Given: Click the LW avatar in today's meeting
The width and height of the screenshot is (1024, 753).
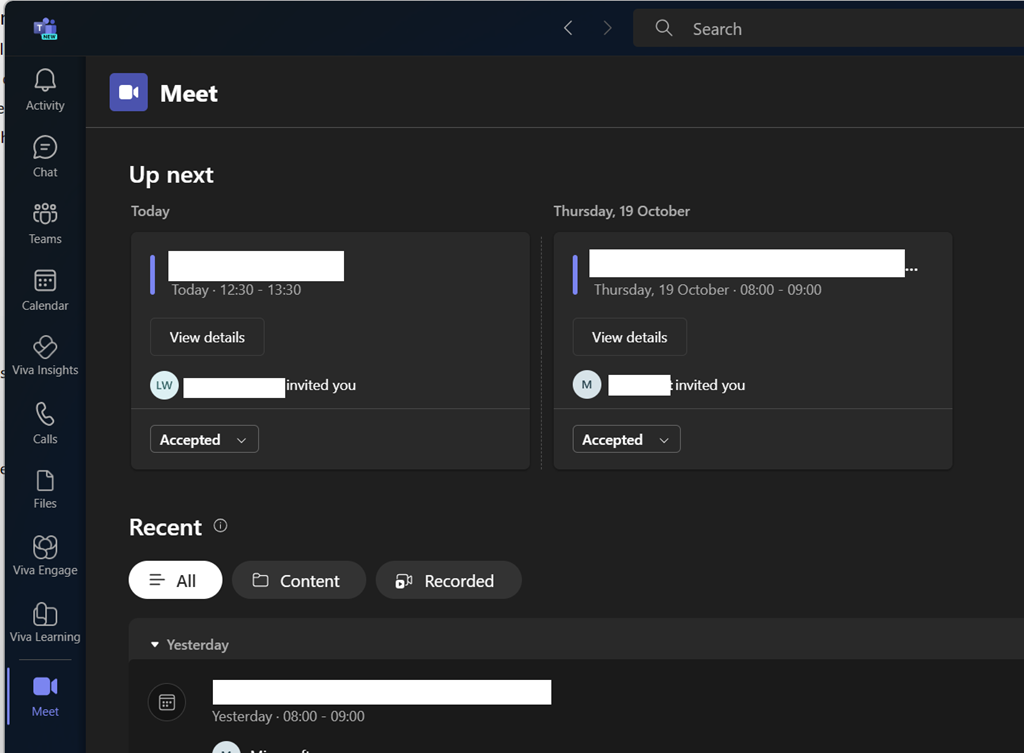Looking at the screenshot, I should [x=164, y=385].
